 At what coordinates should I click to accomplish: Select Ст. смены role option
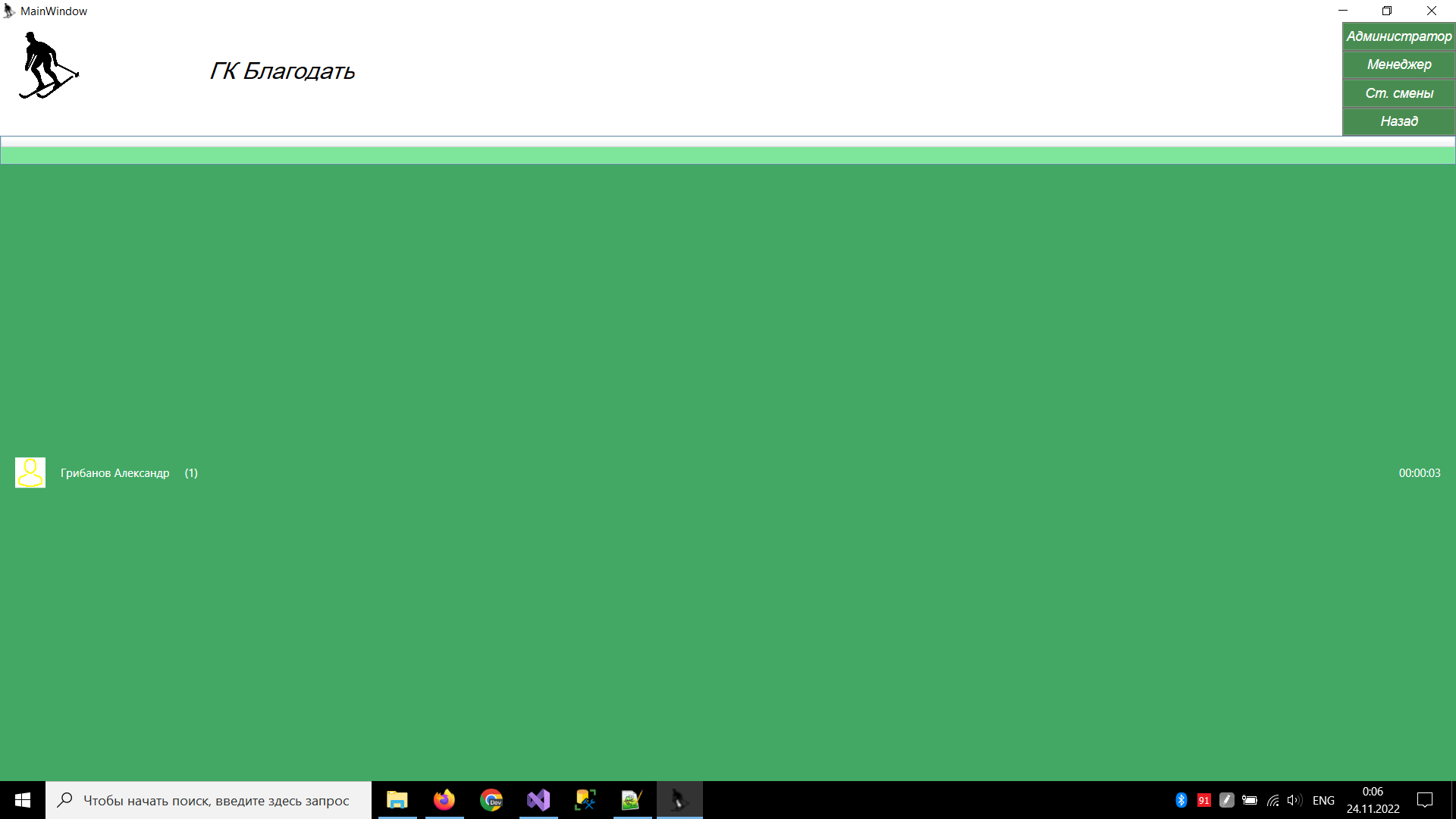pyautogui.click(x=1398, y=93)
